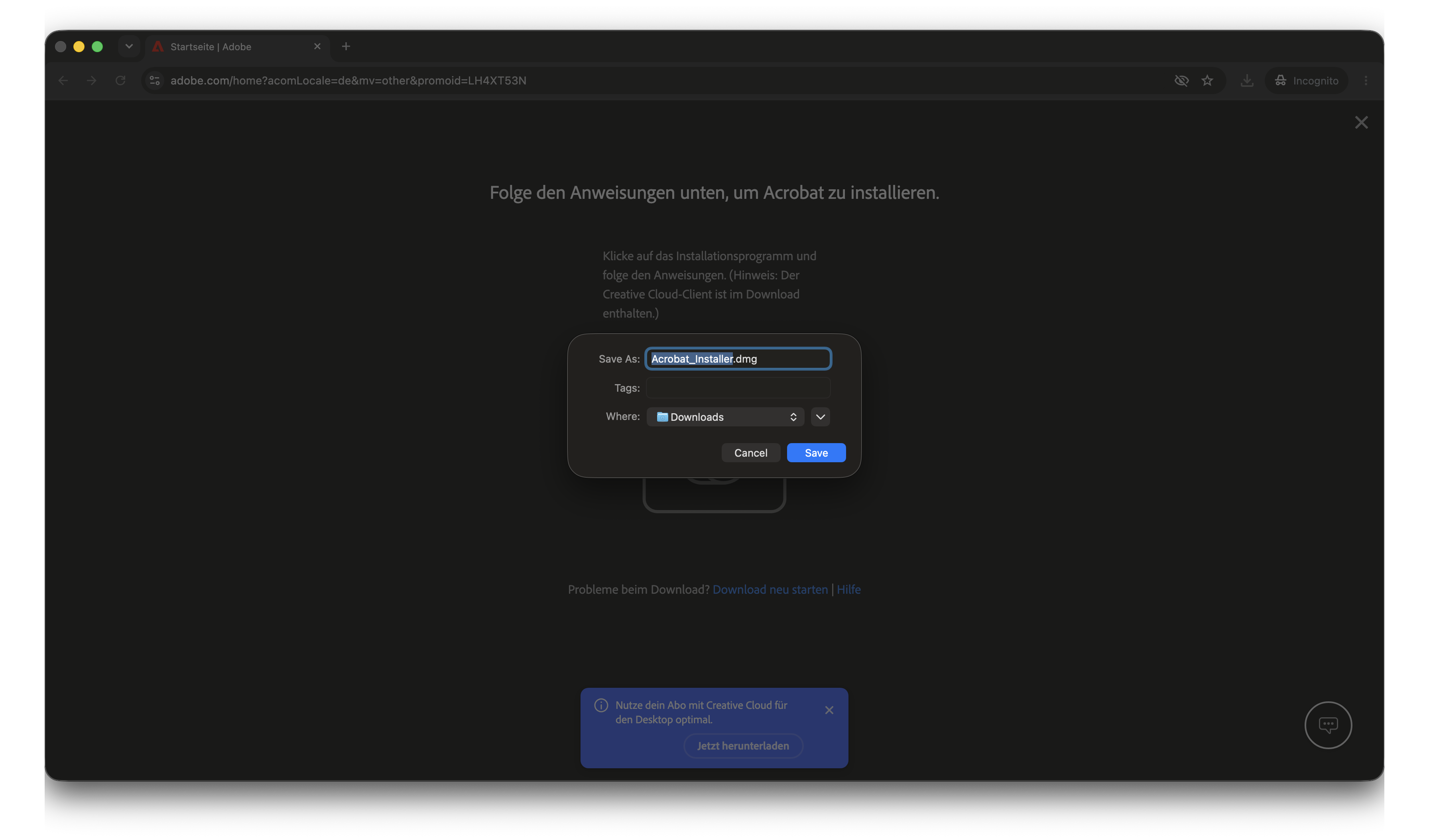This screenshot has height=840, width=1429.
Task: Click the Jetzt herunterladen button
Action: pyautogui.click(x=743, y=746)
